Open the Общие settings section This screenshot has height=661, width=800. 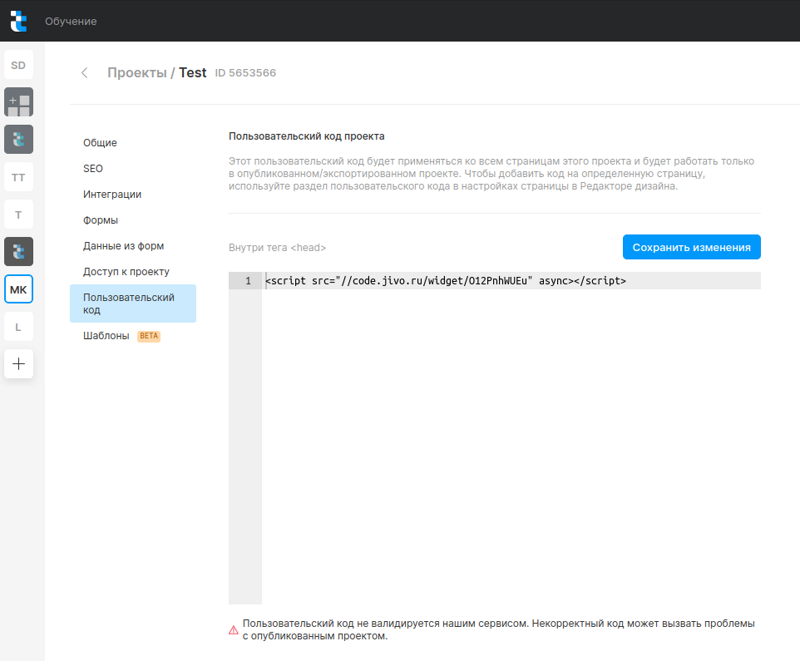(x=100, y=143)
